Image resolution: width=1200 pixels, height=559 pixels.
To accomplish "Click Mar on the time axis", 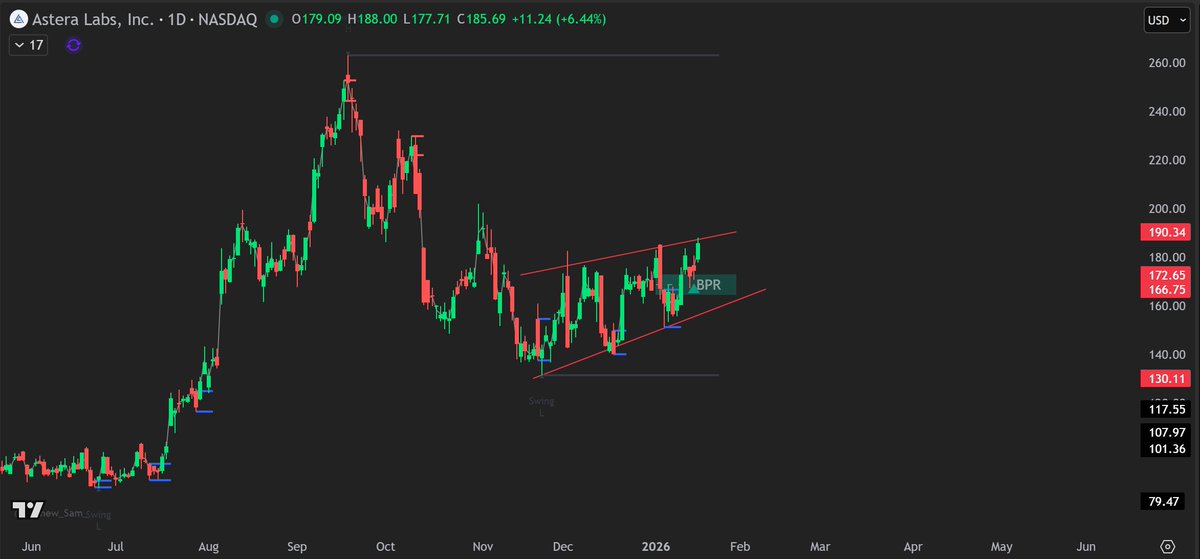I will [x=819, y=547].
